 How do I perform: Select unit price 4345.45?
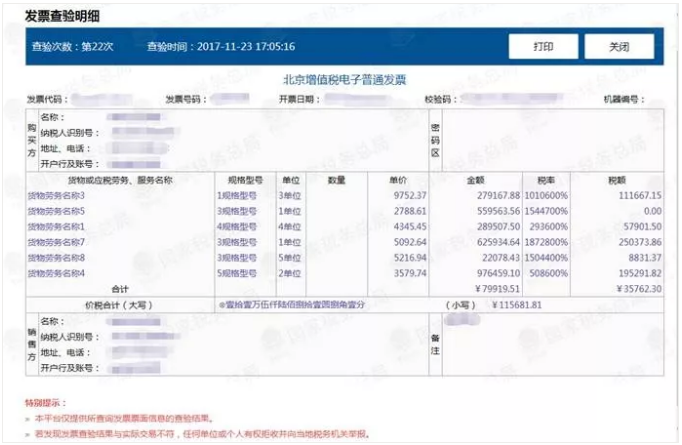(410, 227)
